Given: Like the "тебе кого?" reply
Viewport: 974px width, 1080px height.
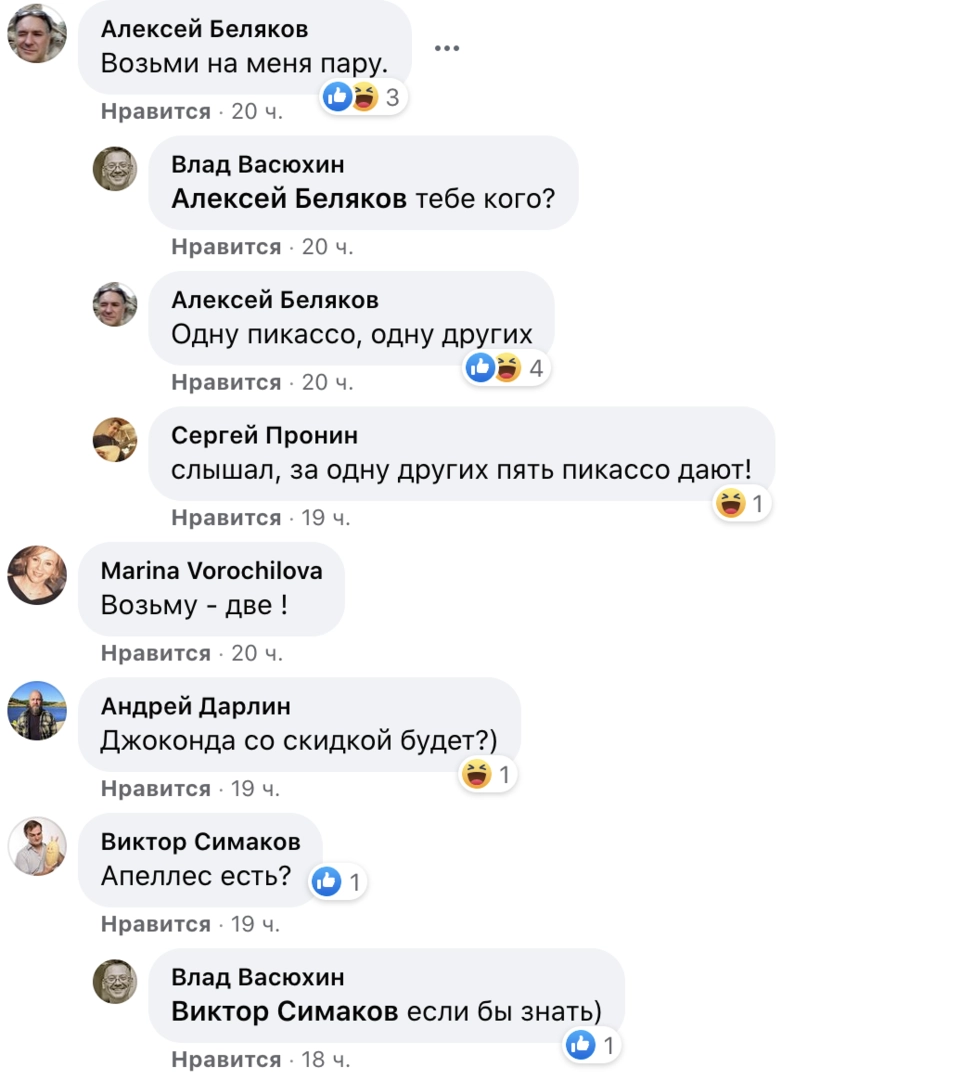Looking at the screenshot, I should [226, 247].
